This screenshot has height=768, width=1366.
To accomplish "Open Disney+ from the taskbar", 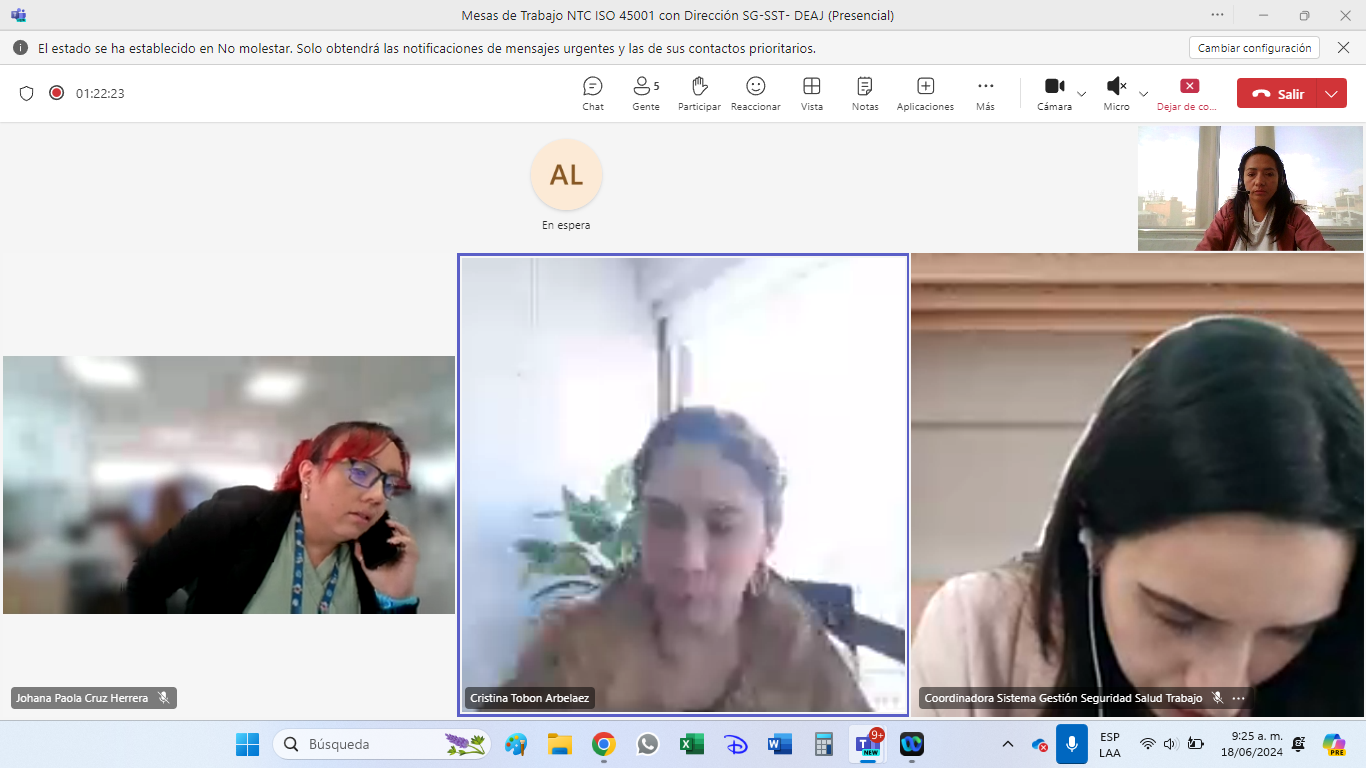I will [735, 744].
